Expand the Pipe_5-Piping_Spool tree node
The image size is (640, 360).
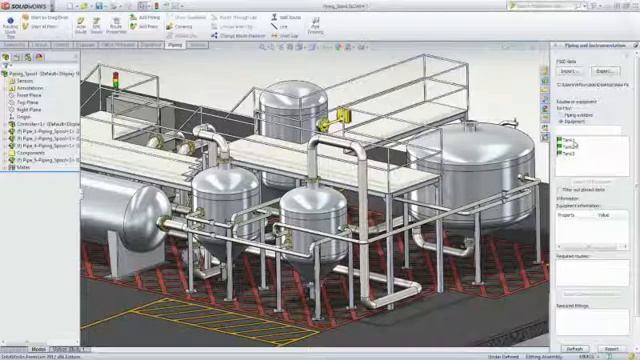pyautogui.click(x=5, y=160)
